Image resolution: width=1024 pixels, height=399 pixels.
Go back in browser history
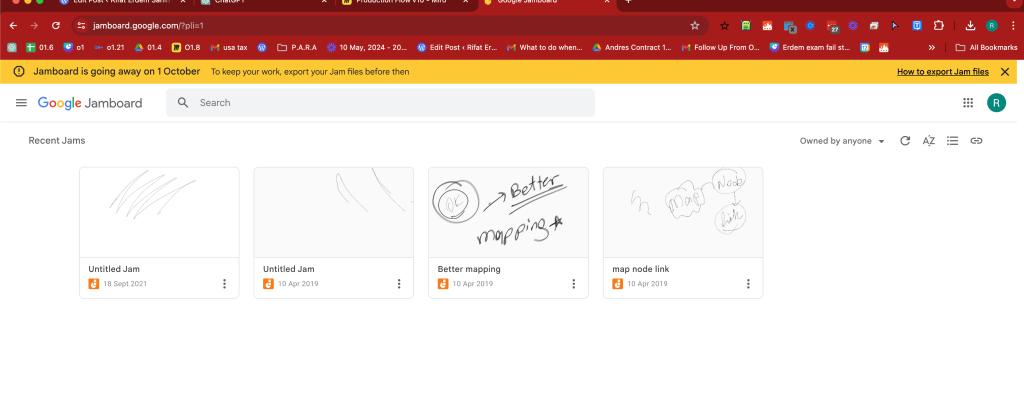coord(13,25)
